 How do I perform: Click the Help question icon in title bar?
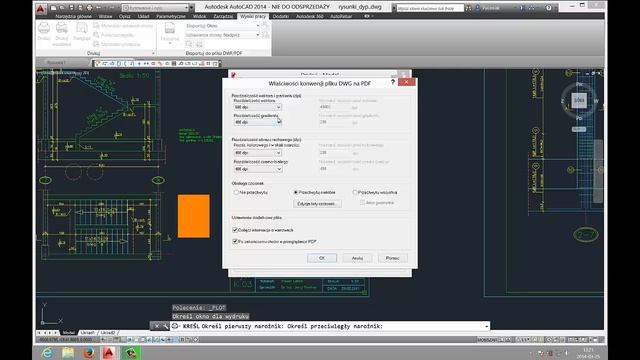549,8
